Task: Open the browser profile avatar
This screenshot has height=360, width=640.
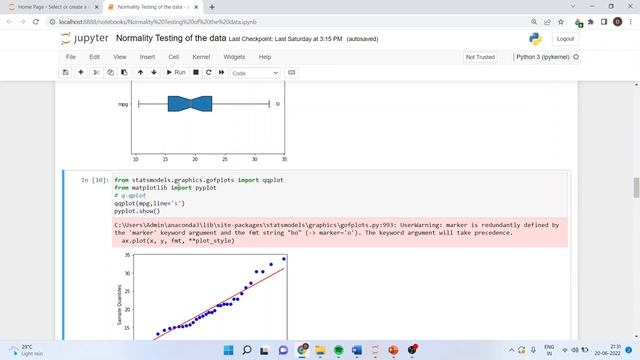Action: pos(618,22)
